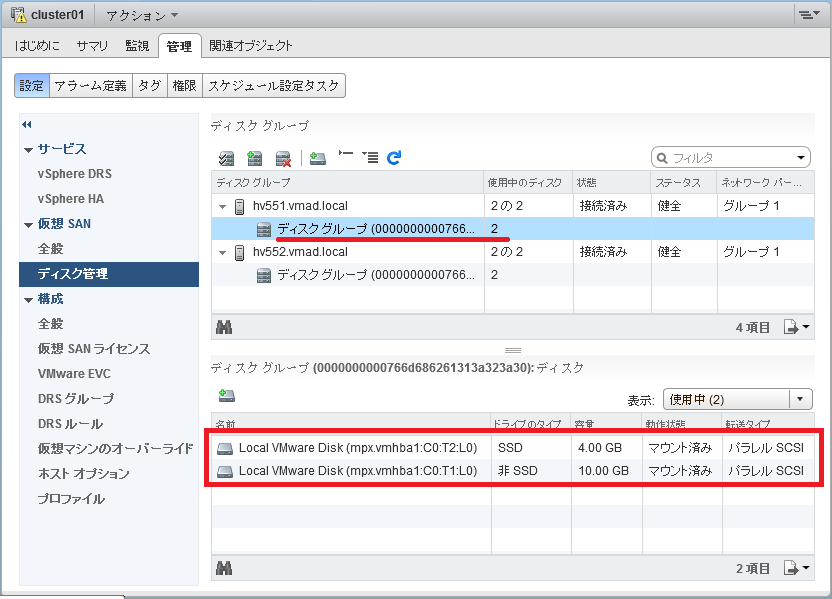Click the disk icon for mpx.vmhba1:C0:T1:L0
832x599 pixels.
(x=225, y=471)
